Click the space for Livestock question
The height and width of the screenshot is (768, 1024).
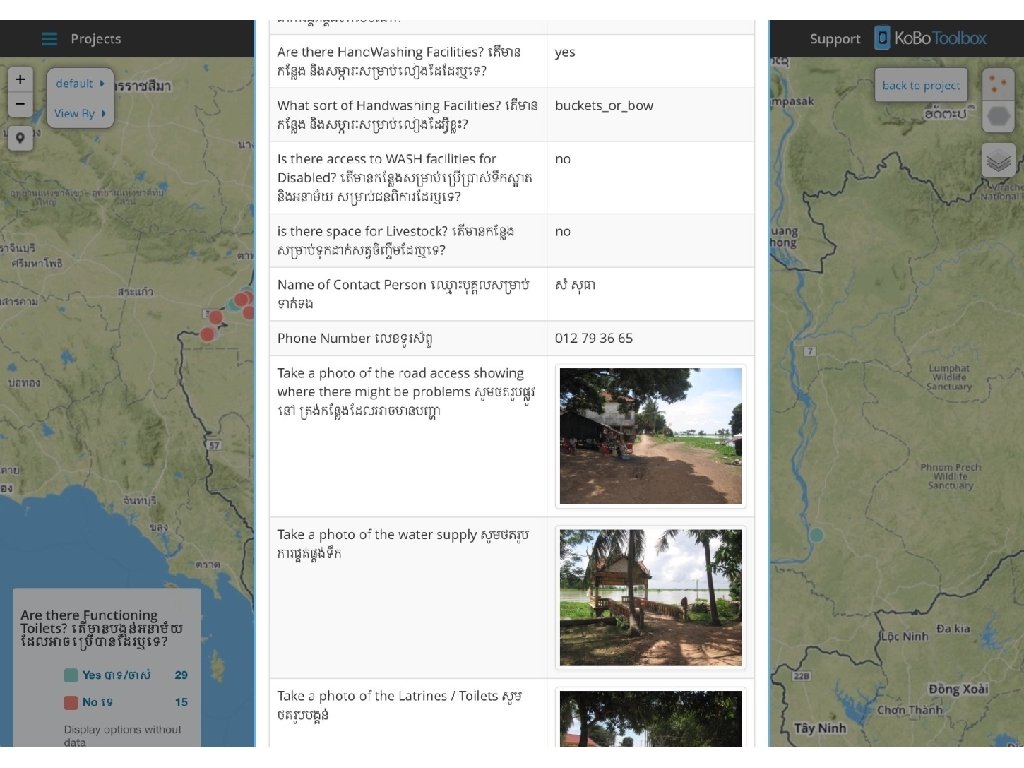395,240
